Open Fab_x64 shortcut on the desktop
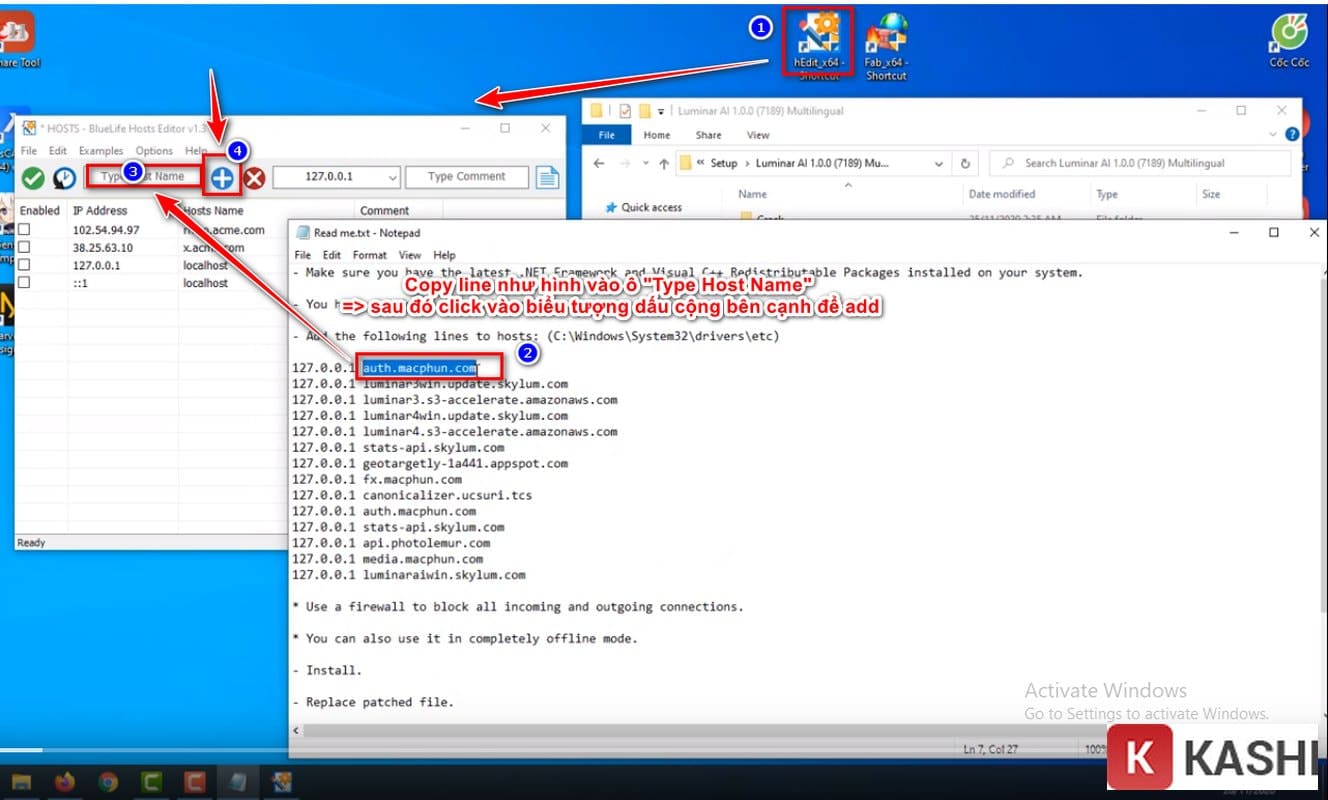1328x800 pixels. coord(886,46)
